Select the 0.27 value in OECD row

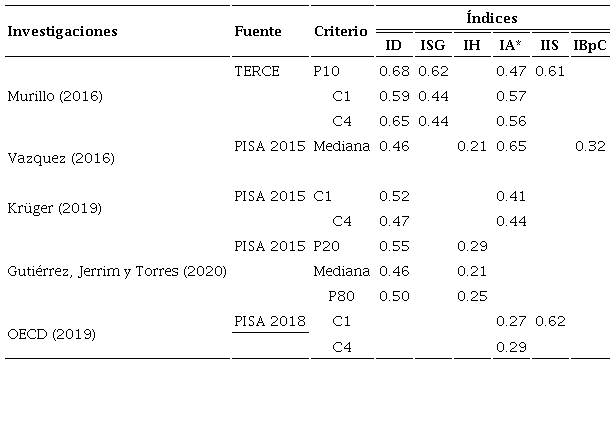510,321
